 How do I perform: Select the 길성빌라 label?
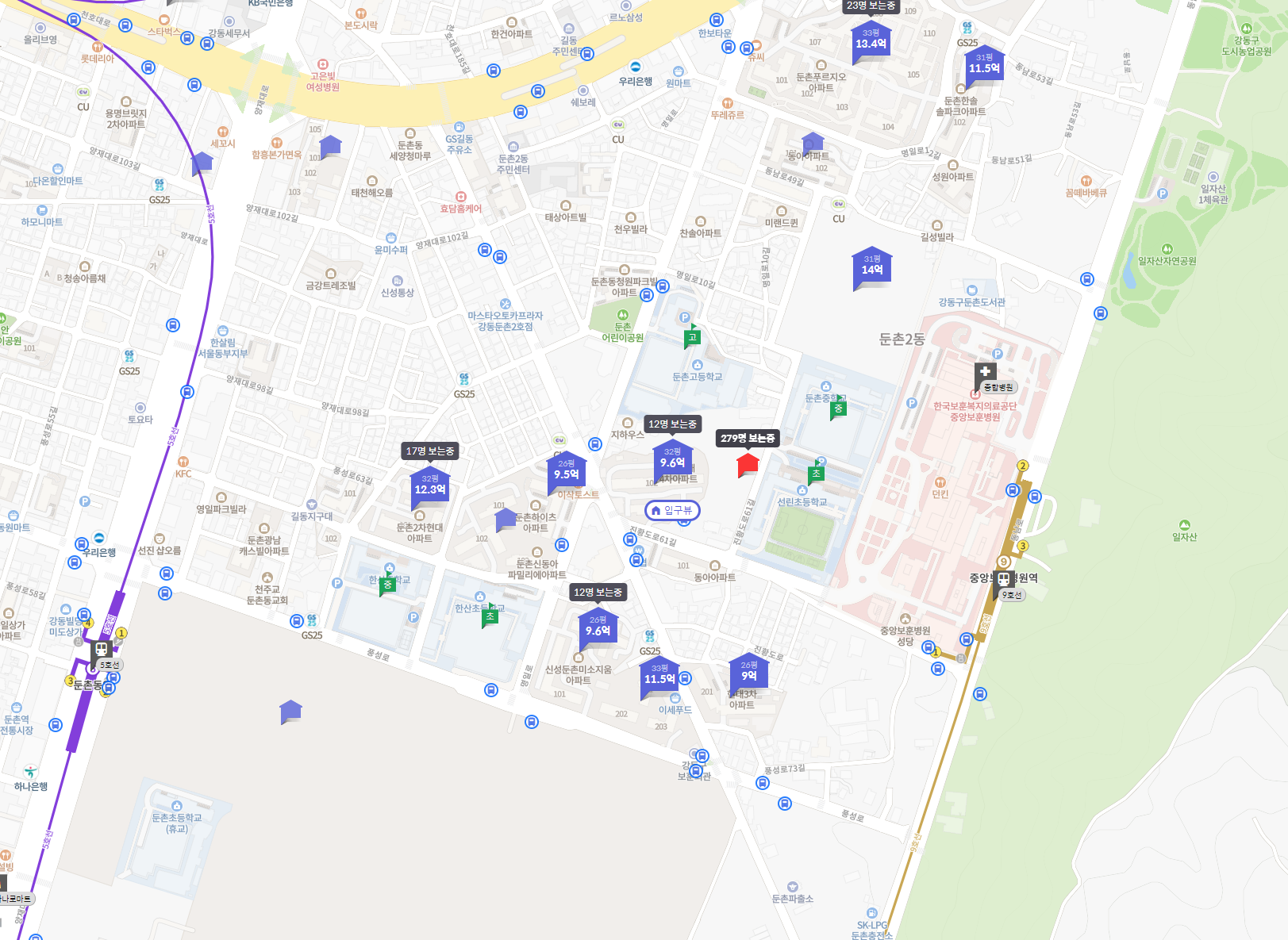click(x=936, y=237)
